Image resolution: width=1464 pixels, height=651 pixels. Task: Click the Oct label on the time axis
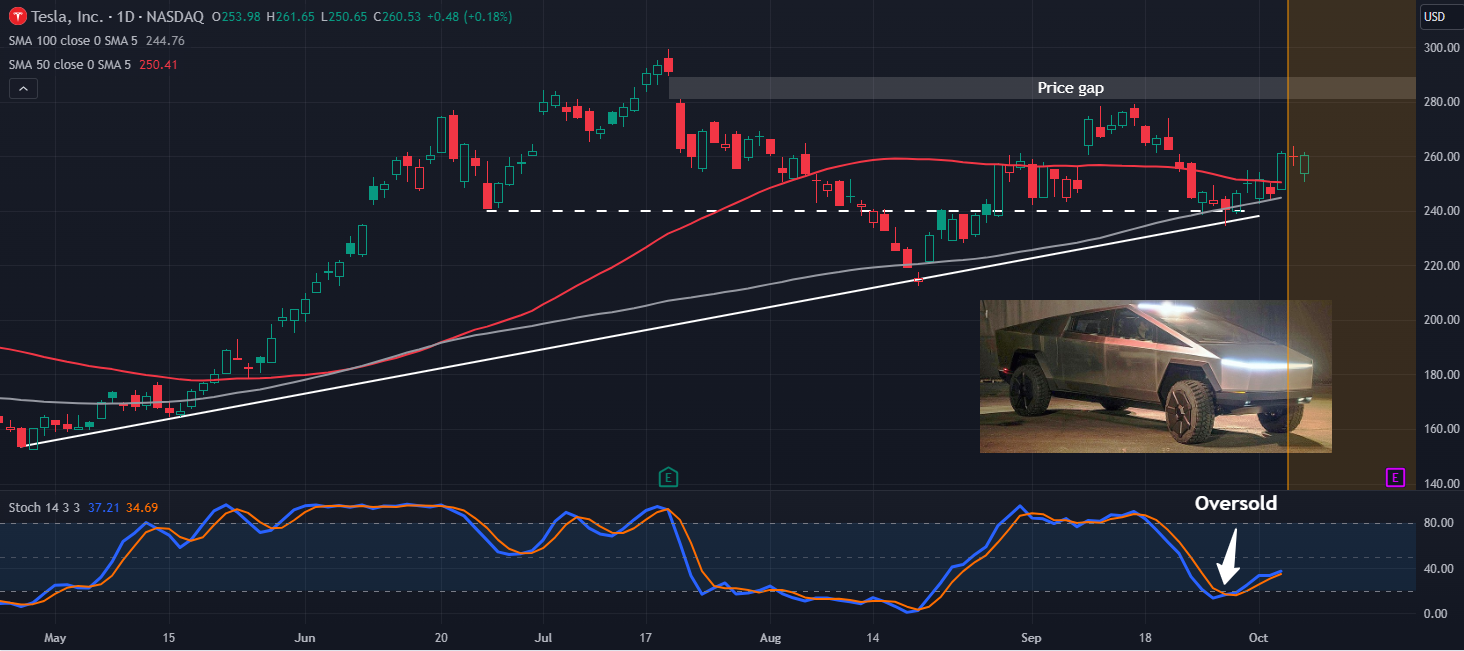(1259, 636)
